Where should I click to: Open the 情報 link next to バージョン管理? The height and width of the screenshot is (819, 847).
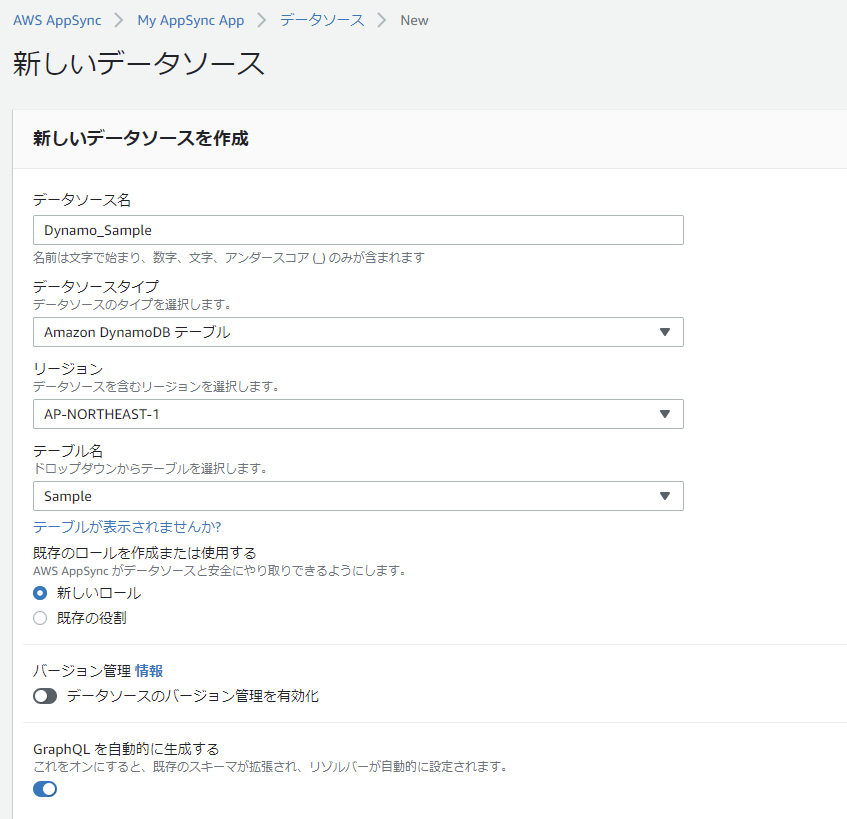click(149, 671)
